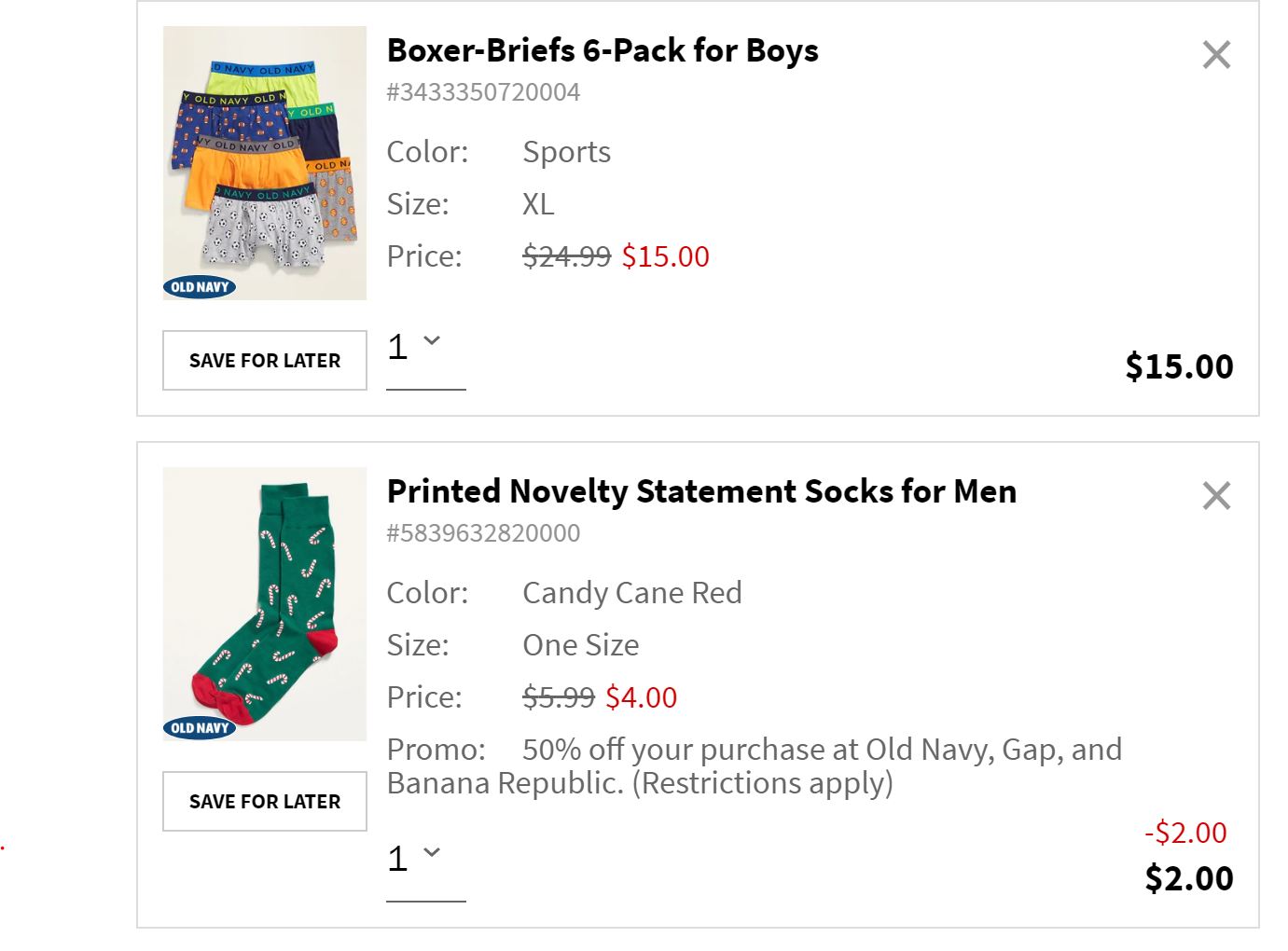Open the Boxer-Briefs 6-Pack for Boys title link
Viewport: 1288px width, 951px height.
(x=602, y=50)
